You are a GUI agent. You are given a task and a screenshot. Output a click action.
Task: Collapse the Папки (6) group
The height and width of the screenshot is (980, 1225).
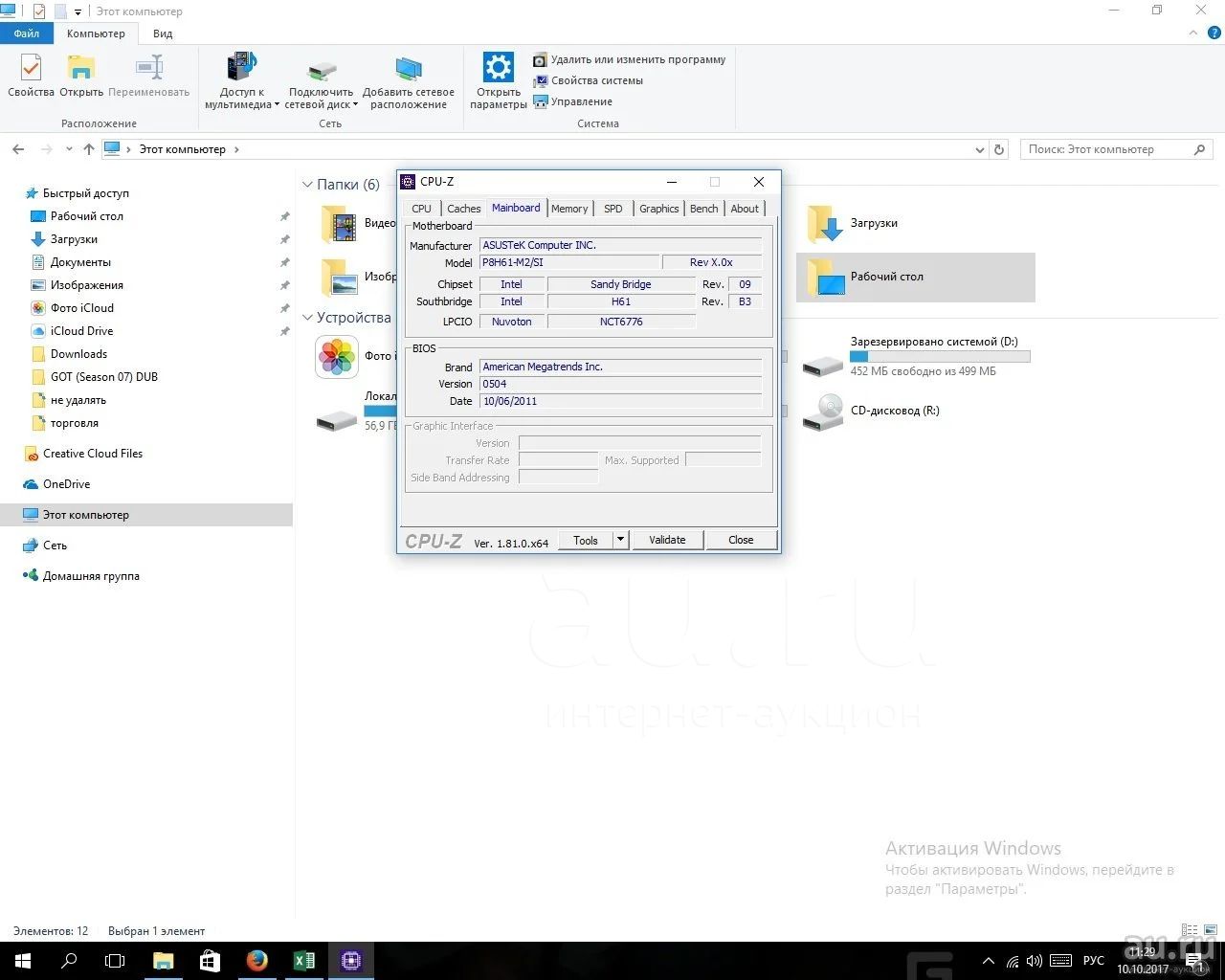coord(308,185)
